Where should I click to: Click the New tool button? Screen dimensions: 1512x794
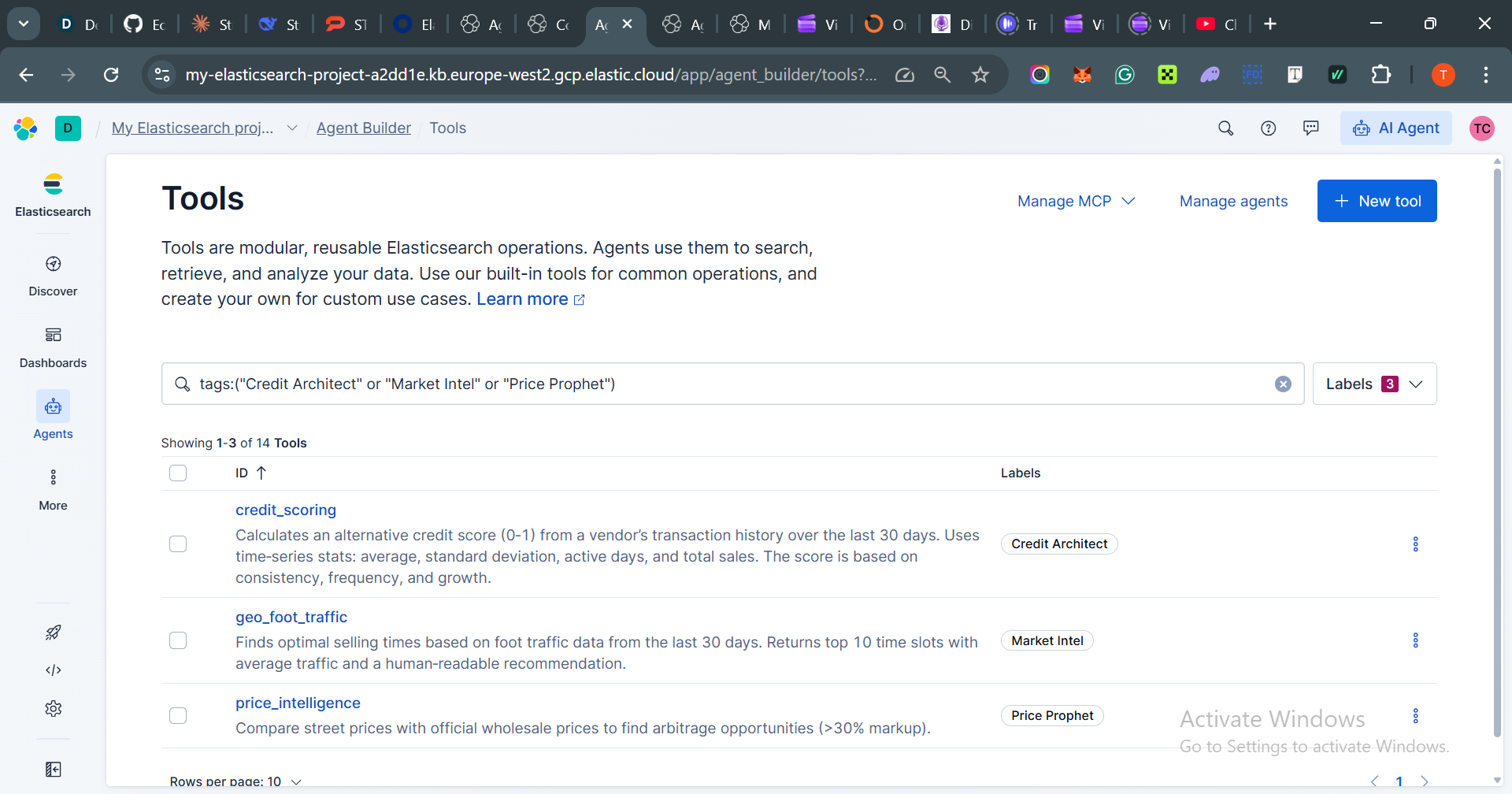(1377, 201)
